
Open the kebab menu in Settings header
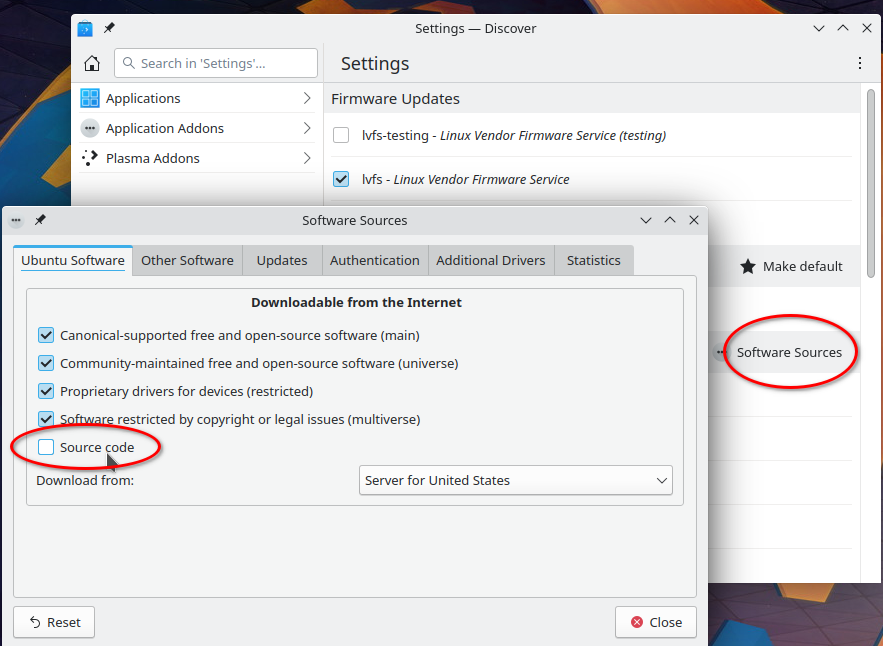click(x=859, y=63)
